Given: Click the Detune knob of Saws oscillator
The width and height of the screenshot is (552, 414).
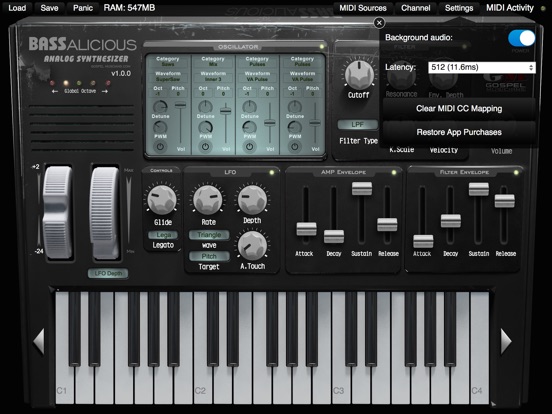Looking at the screenshot, I should pyautogui.click(x=160, y=107).
